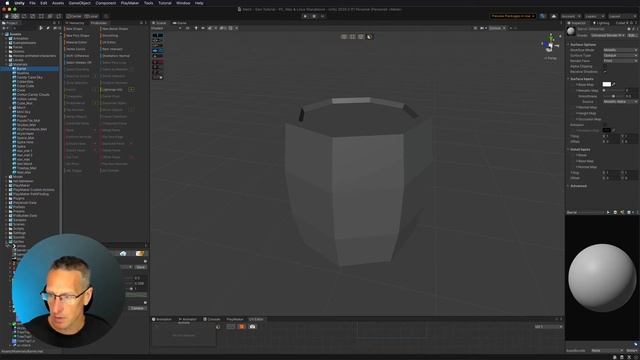Viewport: 640px width, 360px height.
Task: Click Preview Packages in Use button
Action: click(513, 16)
